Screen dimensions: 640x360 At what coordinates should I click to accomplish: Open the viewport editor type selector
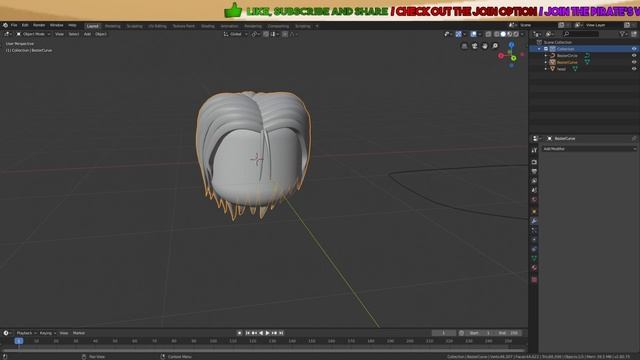click(8, 34)
